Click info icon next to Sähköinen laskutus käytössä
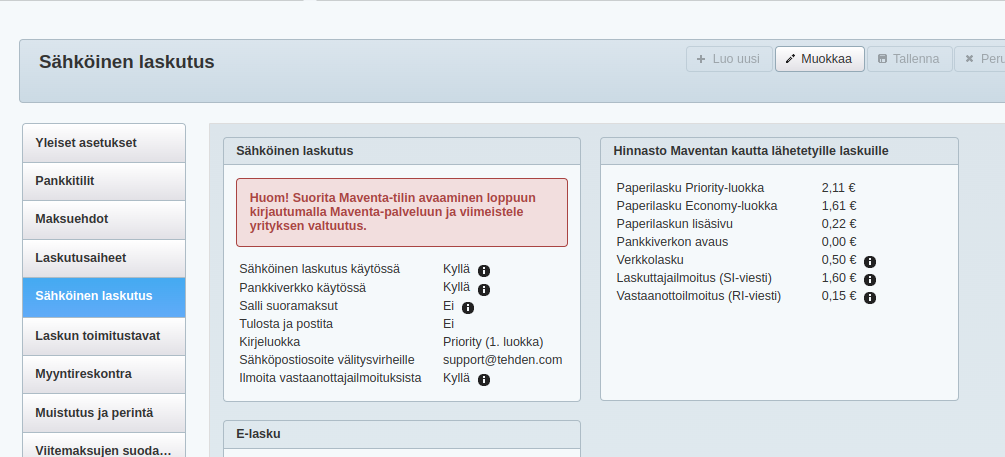The height and width of the screenshot is (457, 1005). (484, 271)
